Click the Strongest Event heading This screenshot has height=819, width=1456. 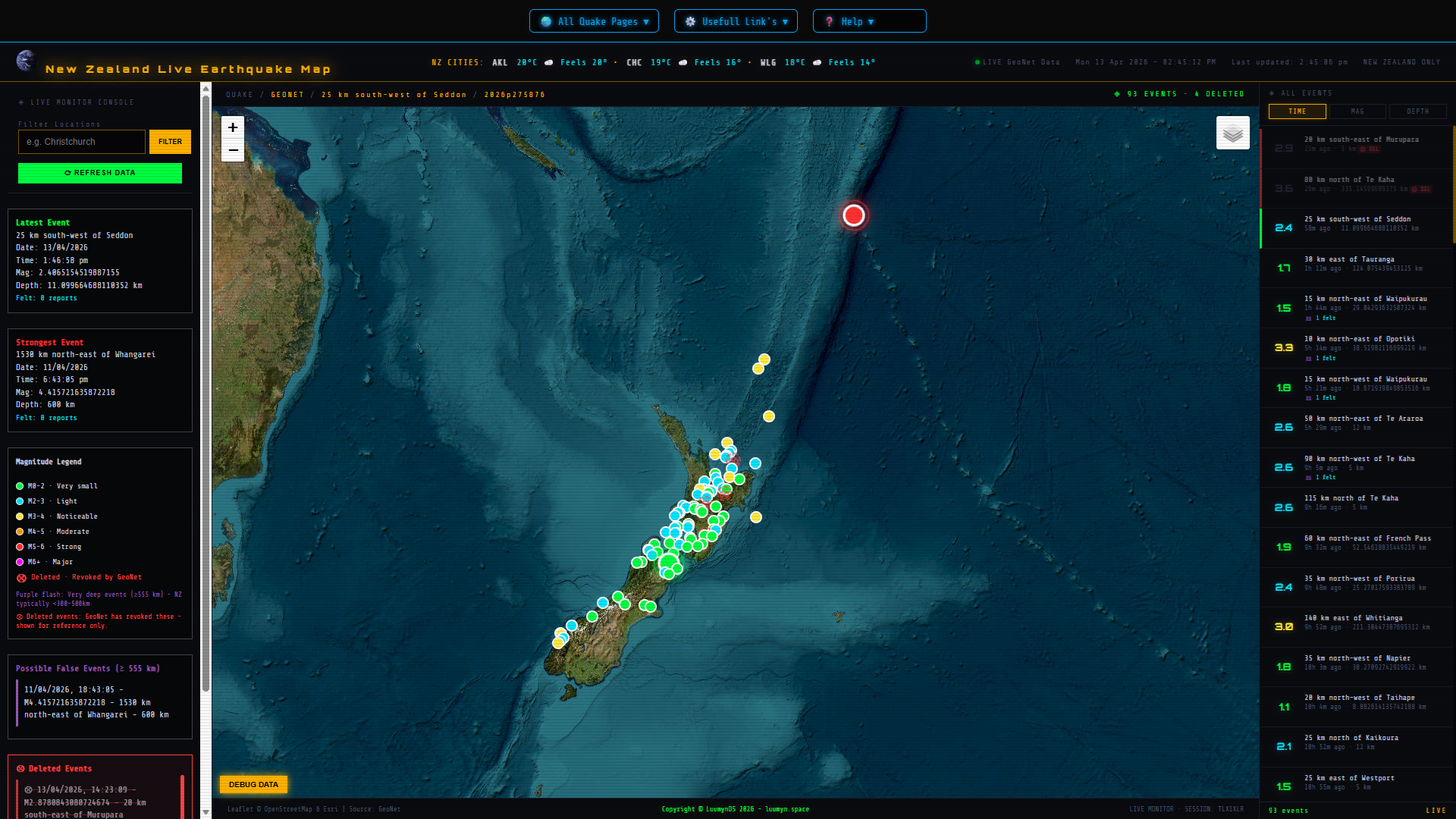[x=49, y=343]
